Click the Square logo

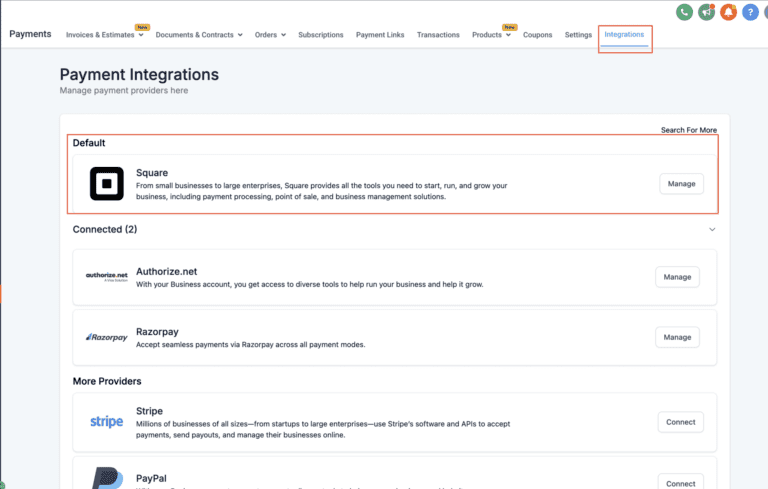tap(107, 184)
